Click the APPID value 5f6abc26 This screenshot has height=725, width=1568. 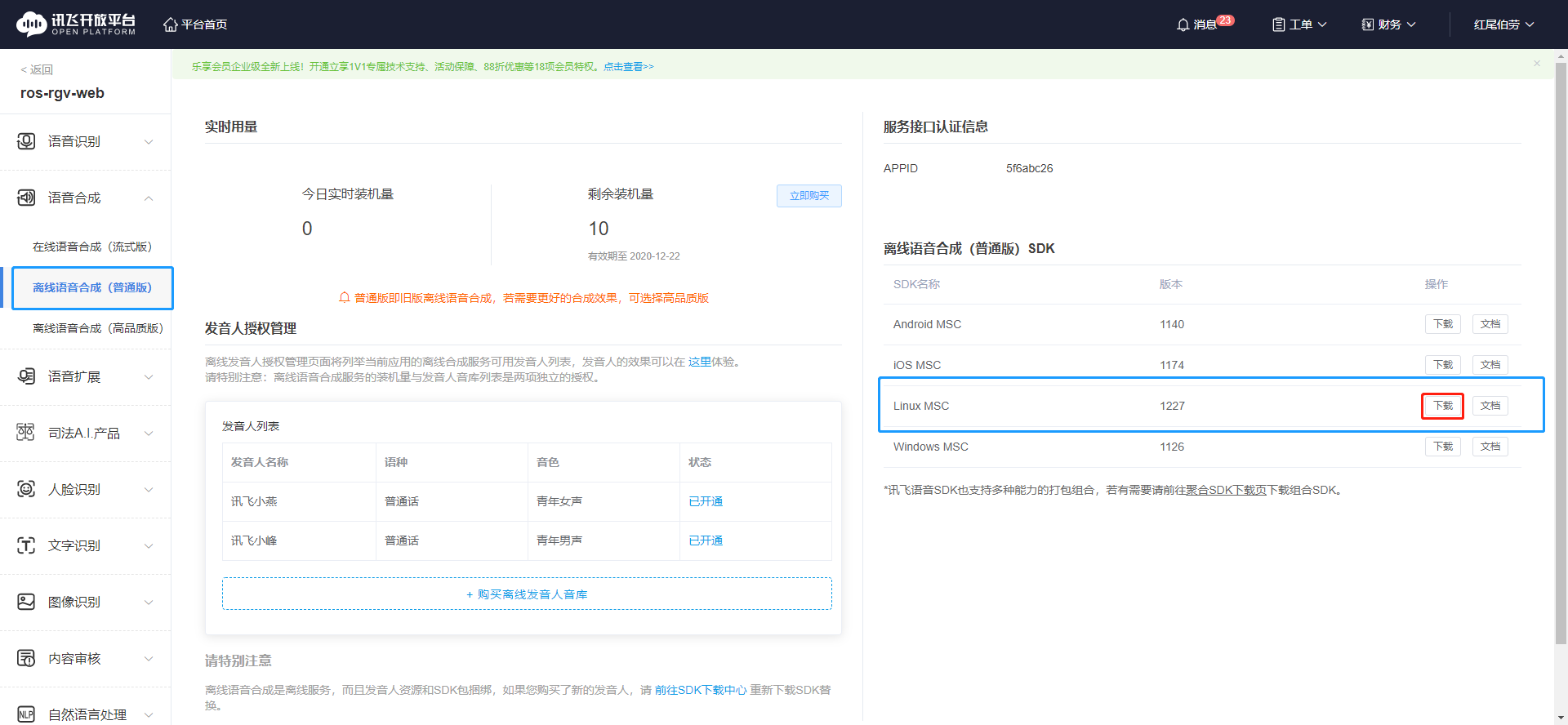pos(1029,168)
